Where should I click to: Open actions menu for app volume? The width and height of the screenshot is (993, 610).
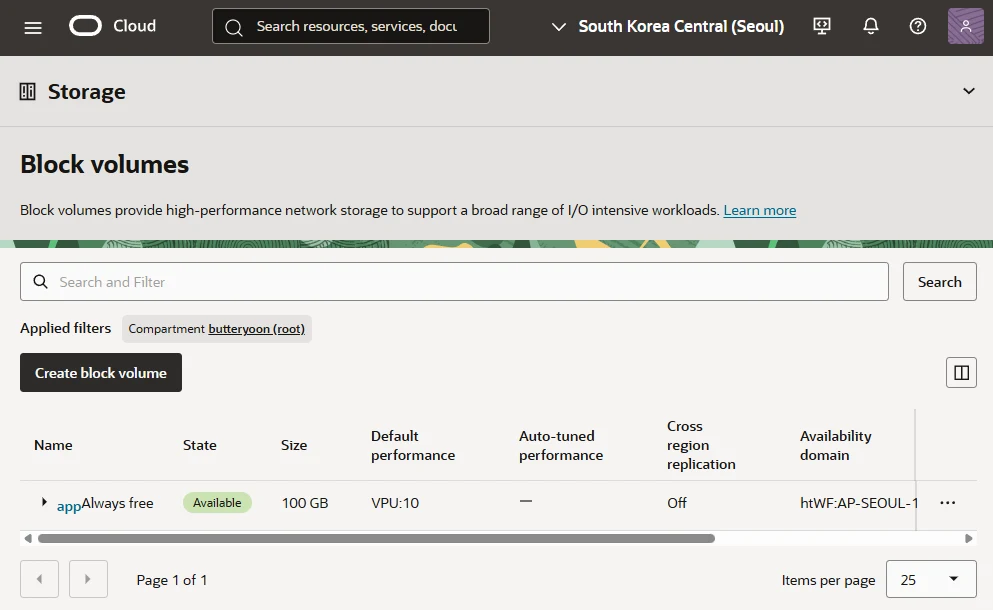pos(947,502)
